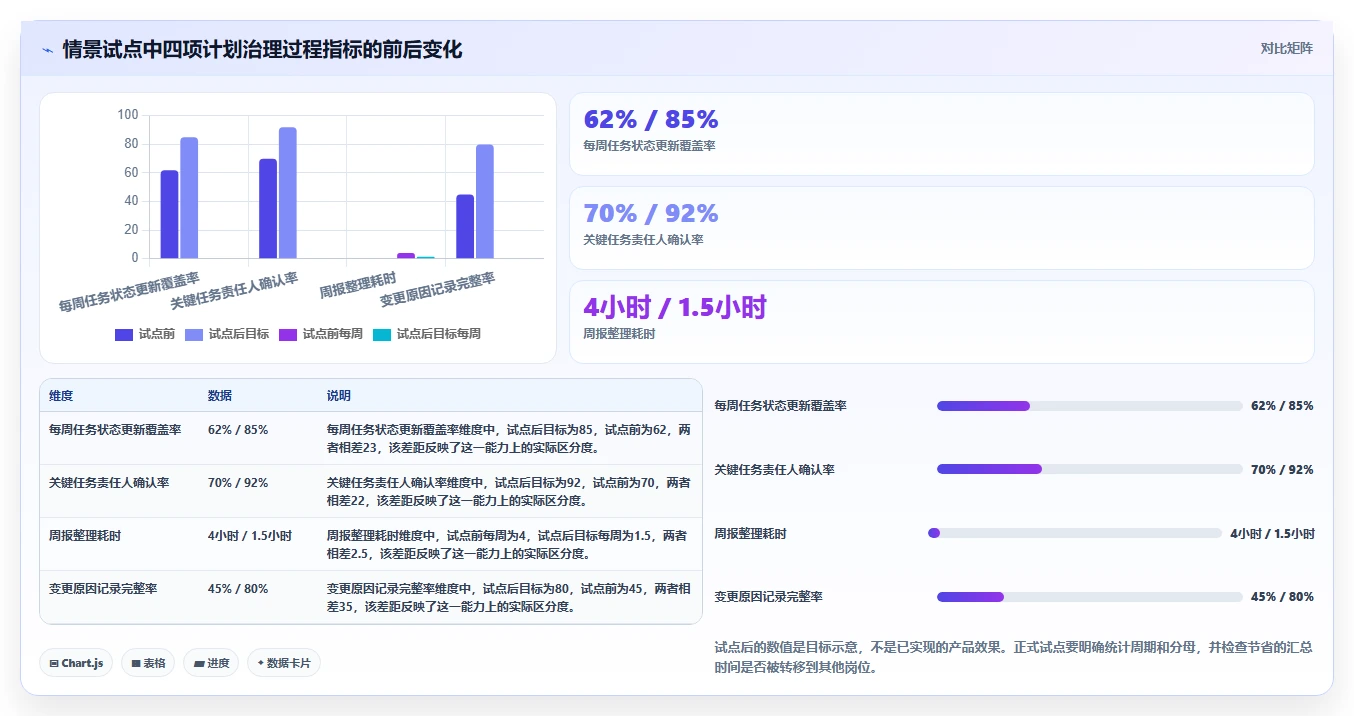1354x716 pixels.
Task: Click the header icon beside the title
Action: [47, 50]
